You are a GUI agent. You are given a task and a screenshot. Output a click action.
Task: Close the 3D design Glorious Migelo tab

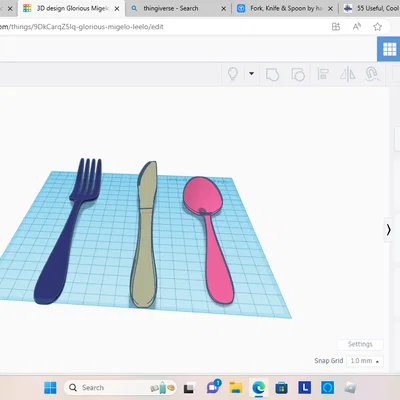(117, 9)
